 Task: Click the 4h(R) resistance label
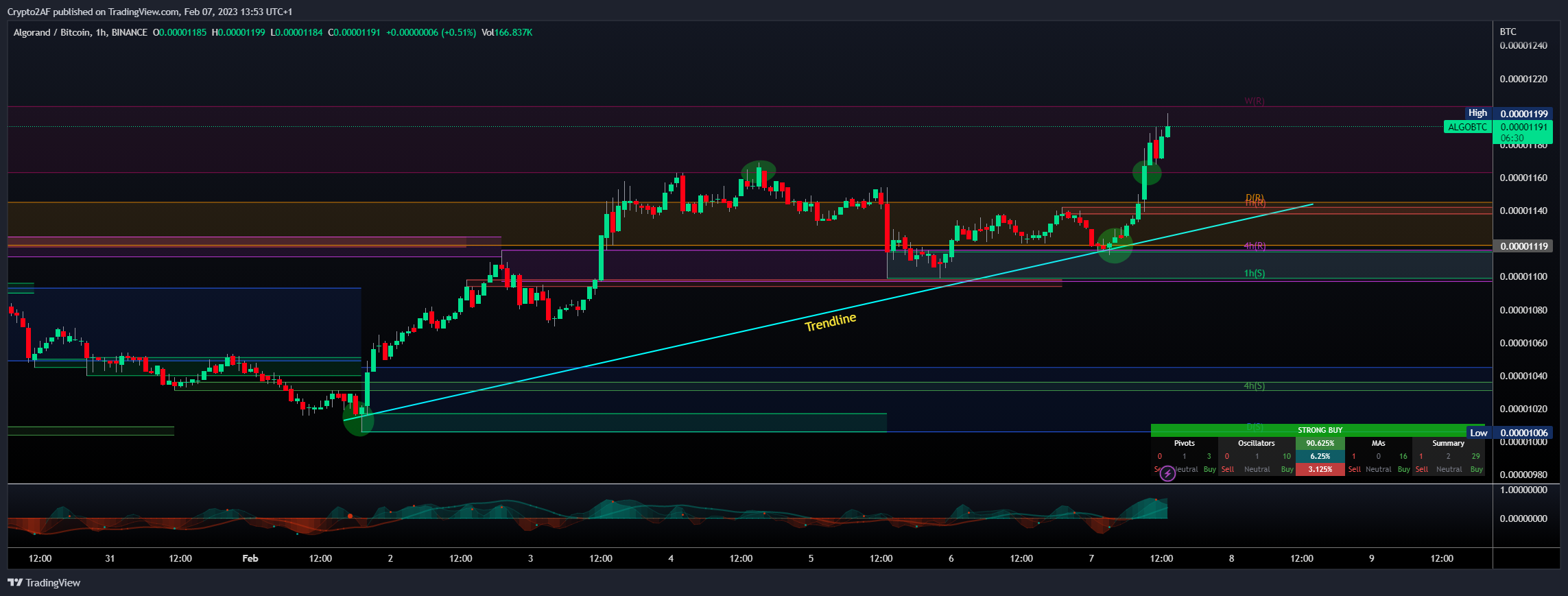1255,246
